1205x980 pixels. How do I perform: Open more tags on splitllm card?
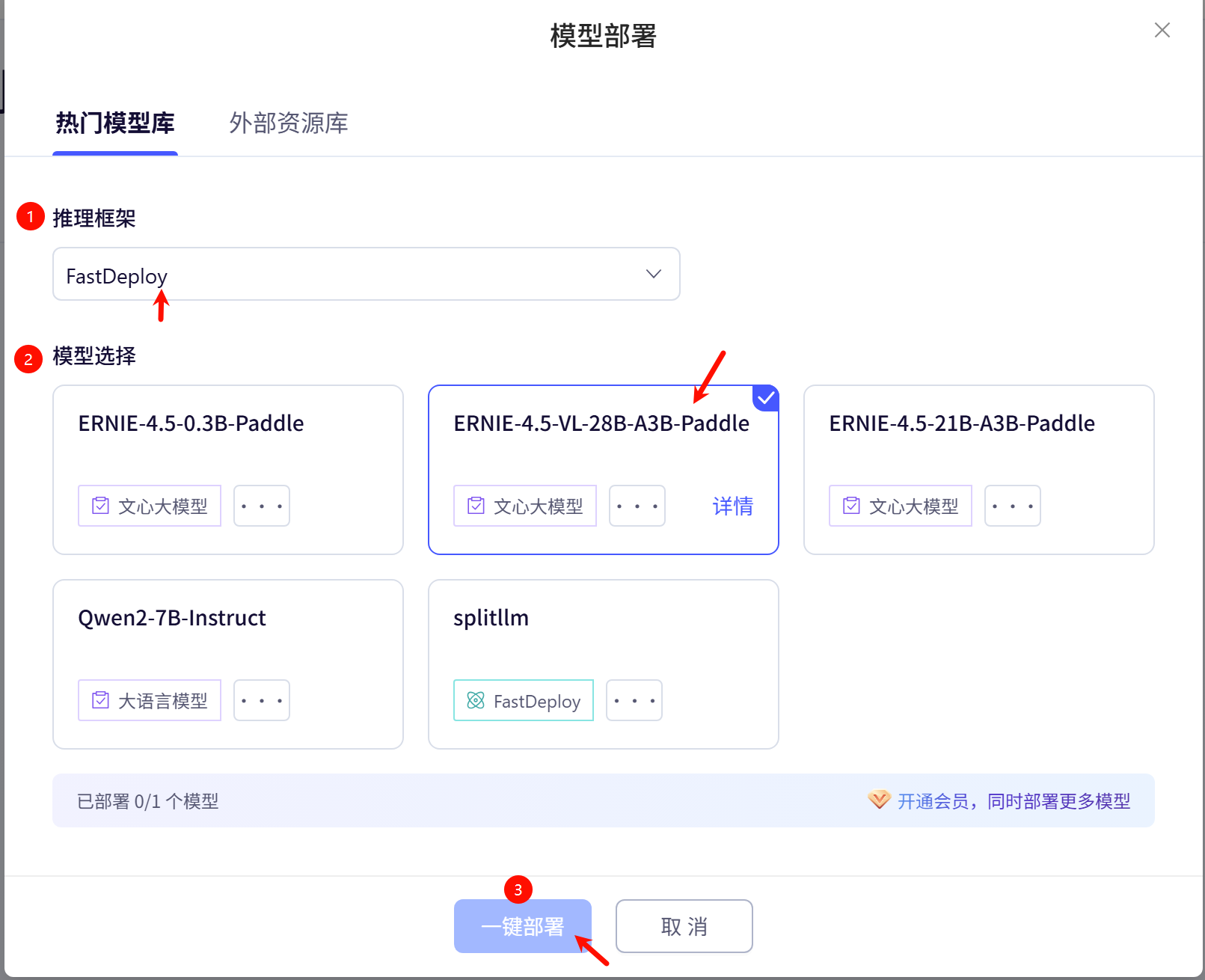coord(634,700)
